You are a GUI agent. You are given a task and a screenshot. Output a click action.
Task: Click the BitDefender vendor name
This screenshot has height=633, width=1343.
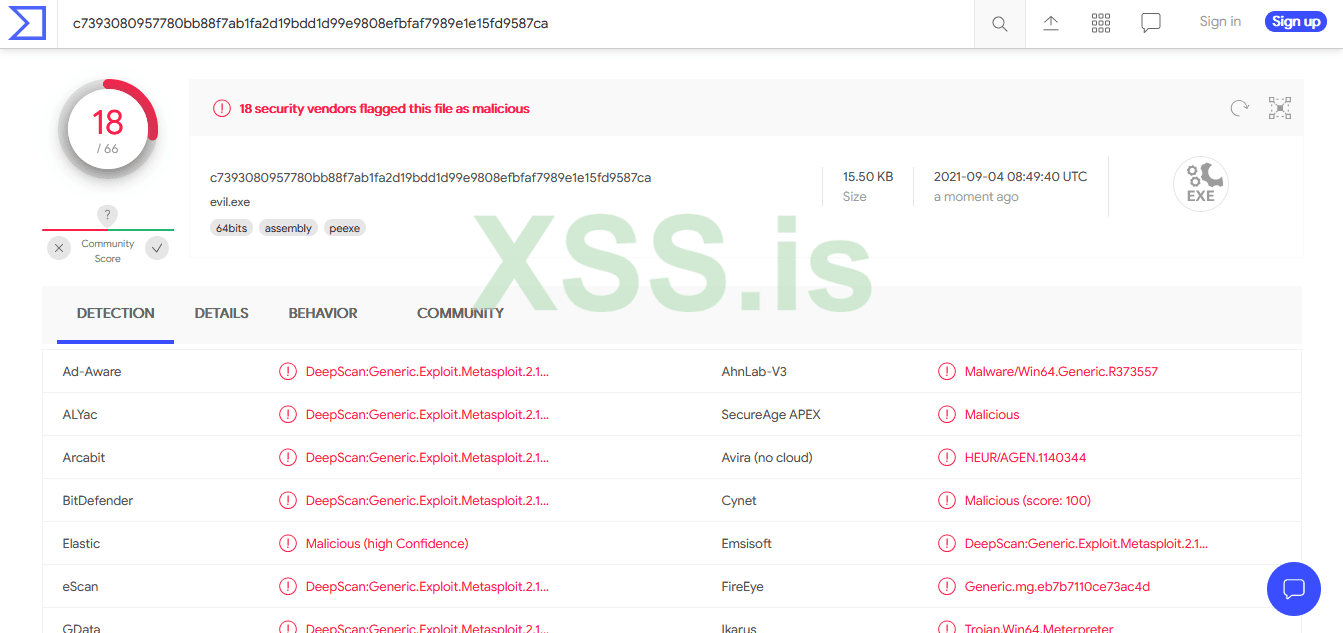(x=98, y=501)
